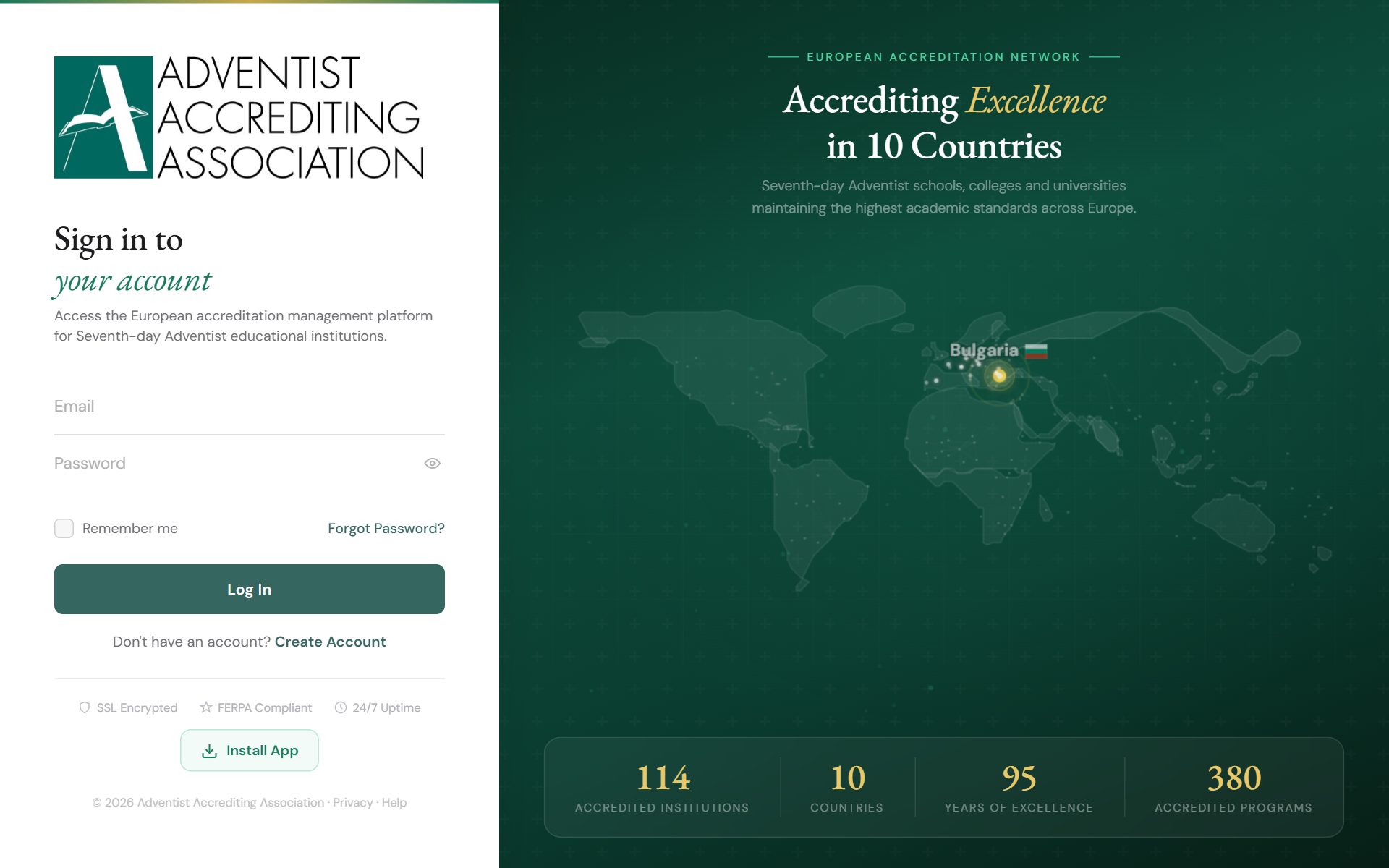Focus the Email input field
1389x868 pixels.
coord(249,407)
